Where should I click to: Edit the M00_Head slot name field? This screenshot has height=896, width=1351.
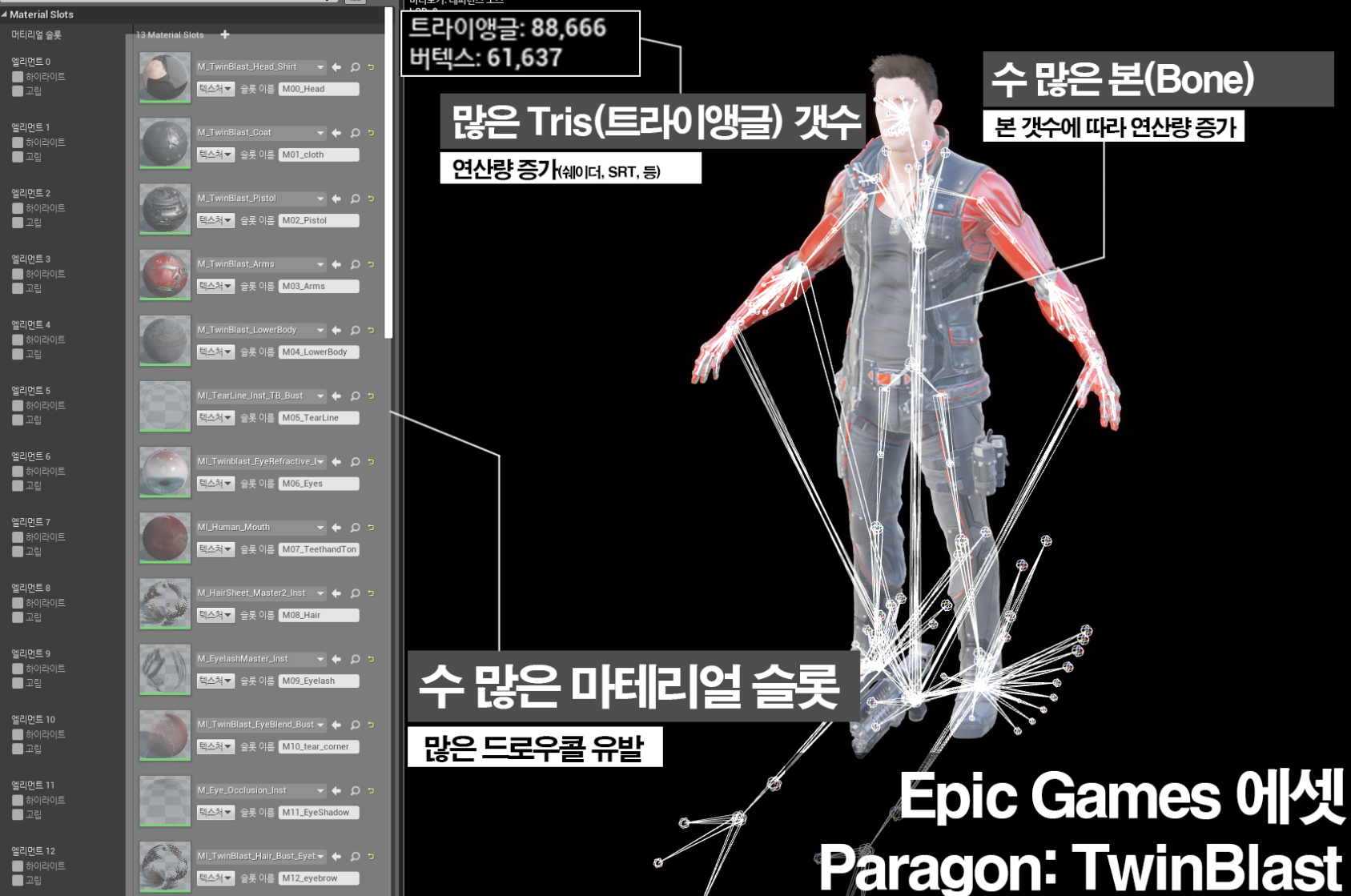point(319,89)
